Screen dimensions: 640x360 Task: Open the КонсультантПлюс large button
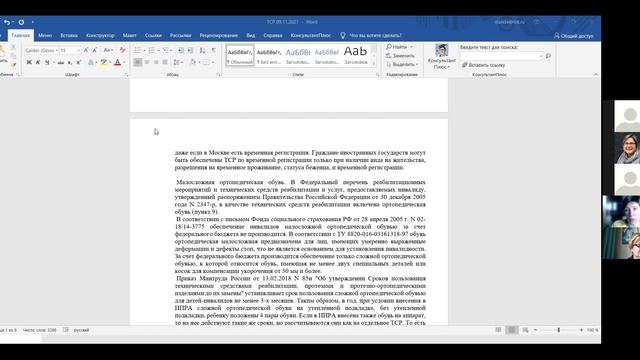tap(442, 56)
